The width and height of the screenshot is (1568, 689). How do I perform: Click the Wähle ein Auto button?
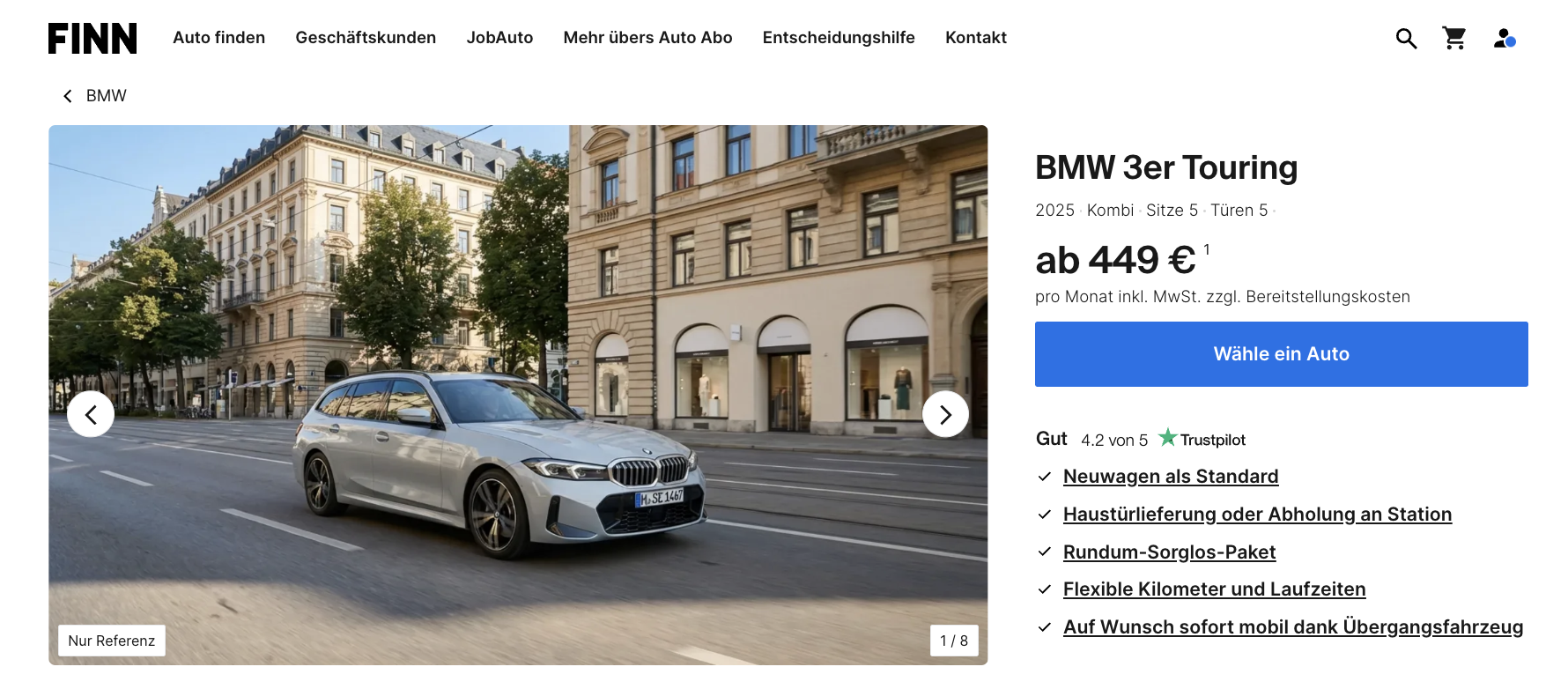[1281, 354]
